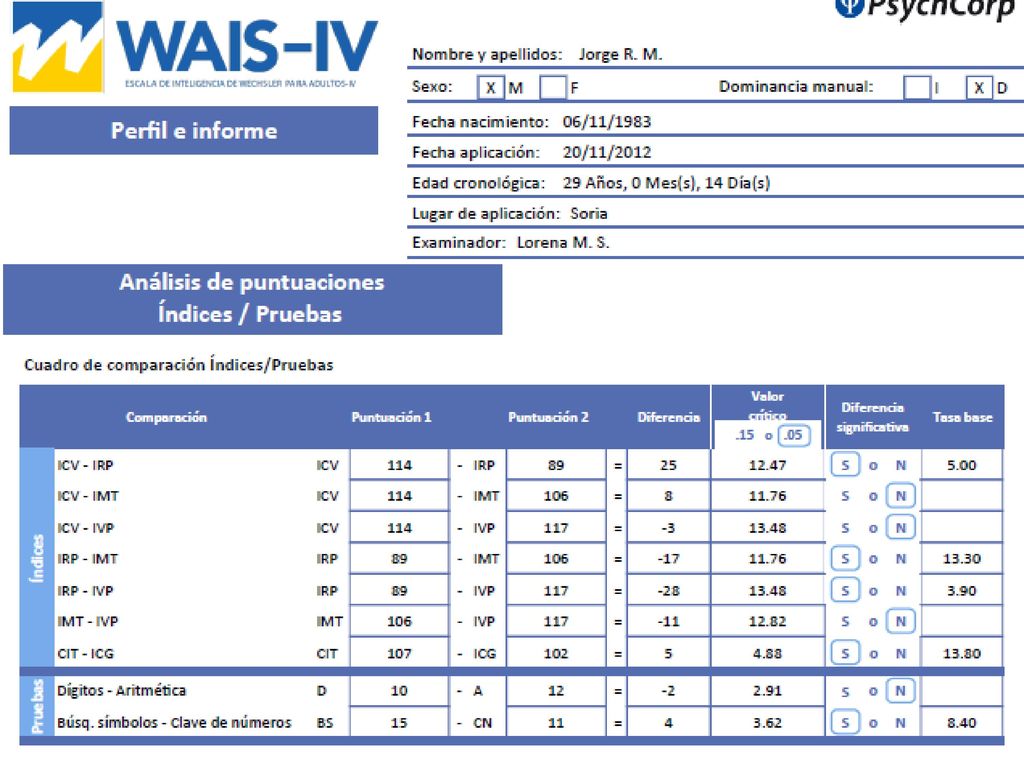Click birth date 06/11/1983
The image size is (1024, 768).
(607, 121)
